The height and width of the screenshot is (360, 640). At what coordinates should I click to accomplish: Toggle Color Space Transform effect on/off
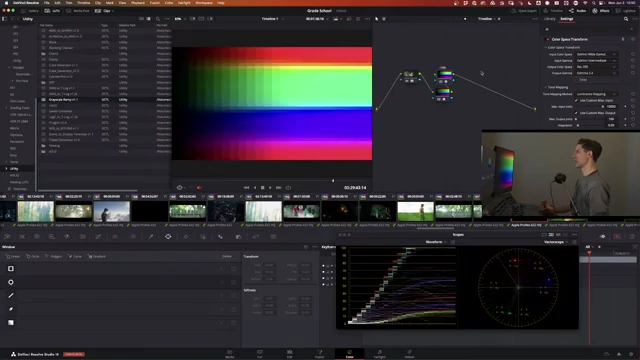click(x=547, y=39)
